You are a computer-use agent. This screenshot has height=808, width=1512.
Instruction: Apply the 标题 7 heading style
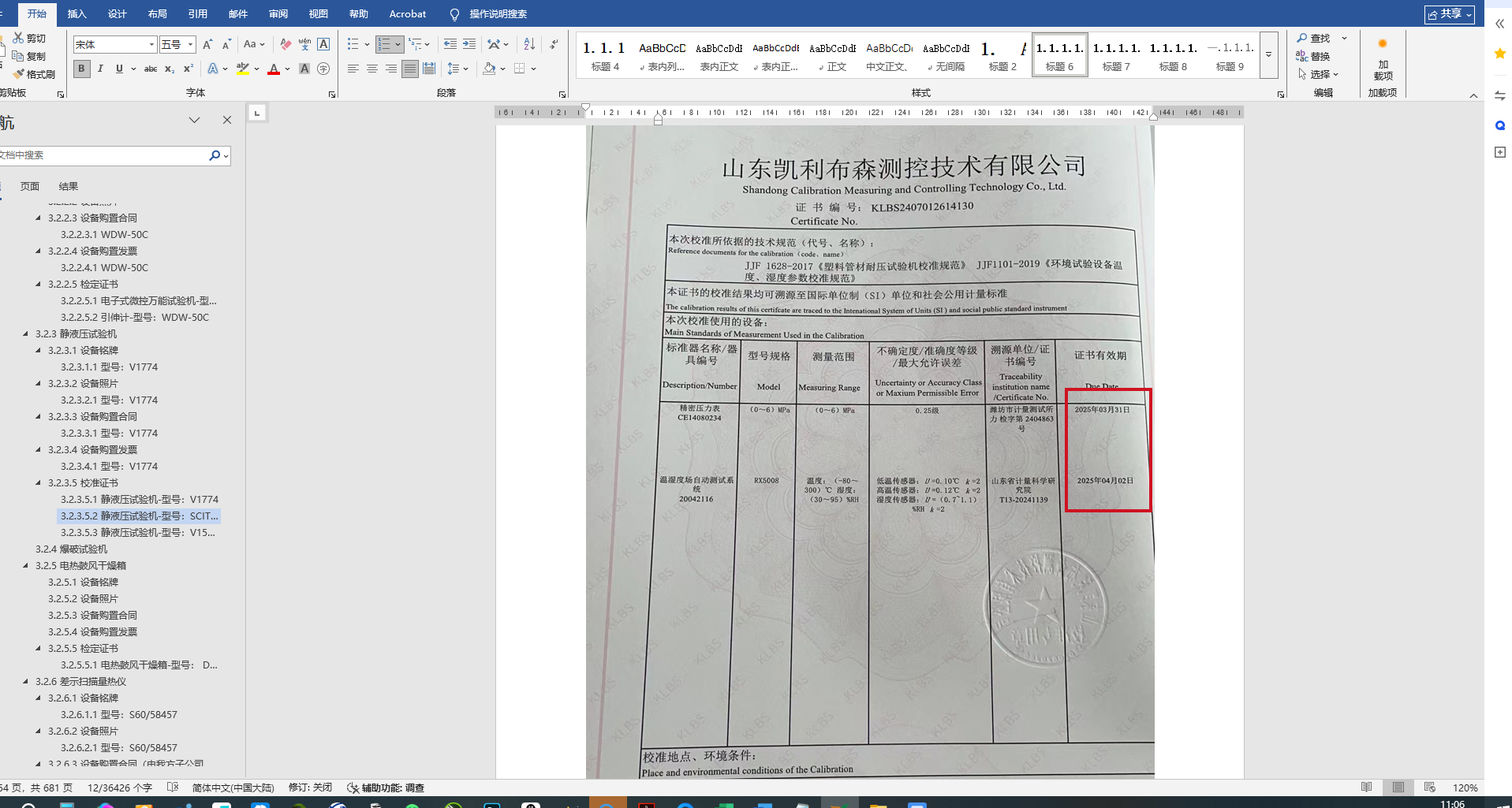coord(1116,55)
